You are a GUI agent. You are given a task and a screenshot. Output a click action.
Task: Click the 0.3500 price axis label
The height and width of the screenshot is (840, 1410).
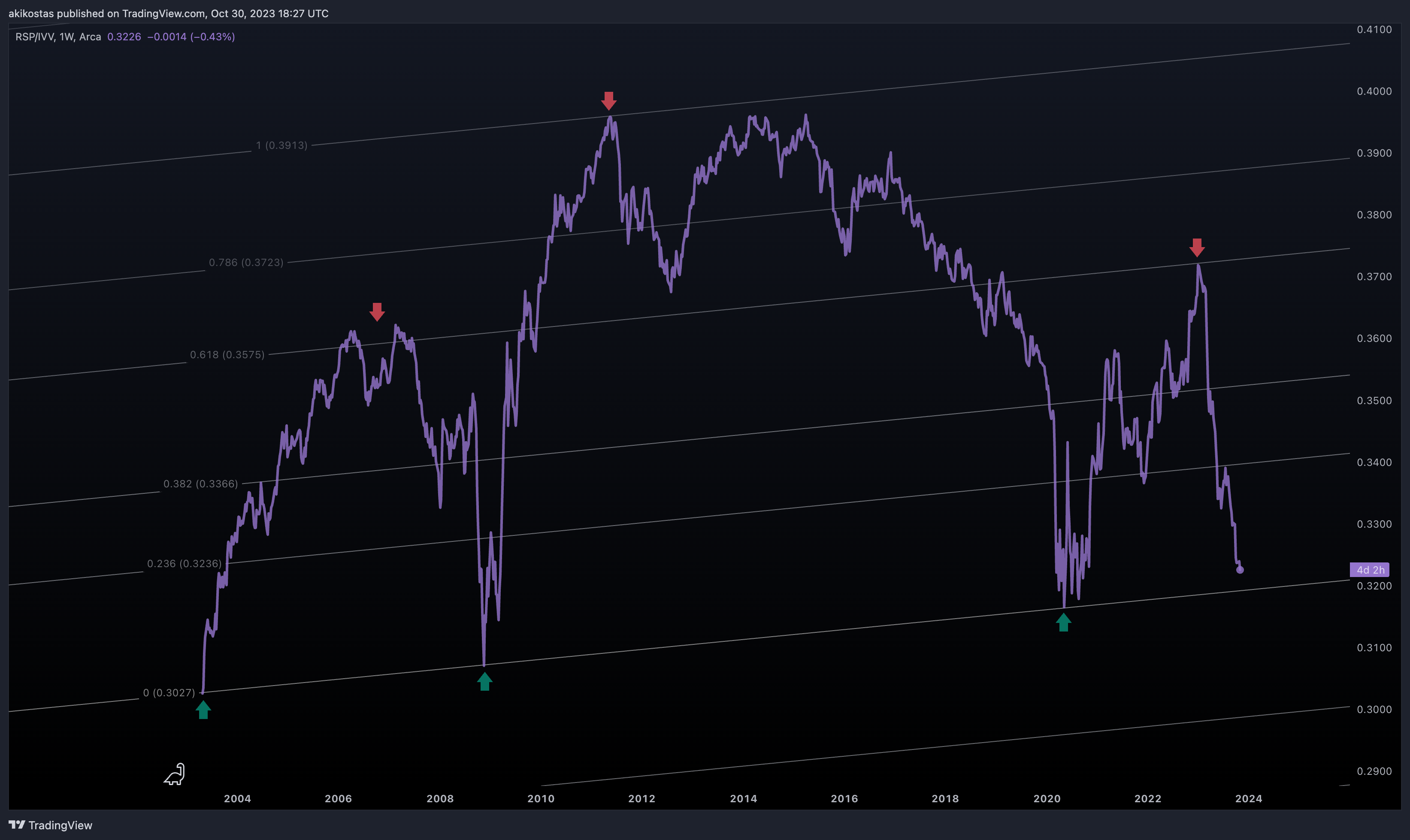(x=1374, y=401)
